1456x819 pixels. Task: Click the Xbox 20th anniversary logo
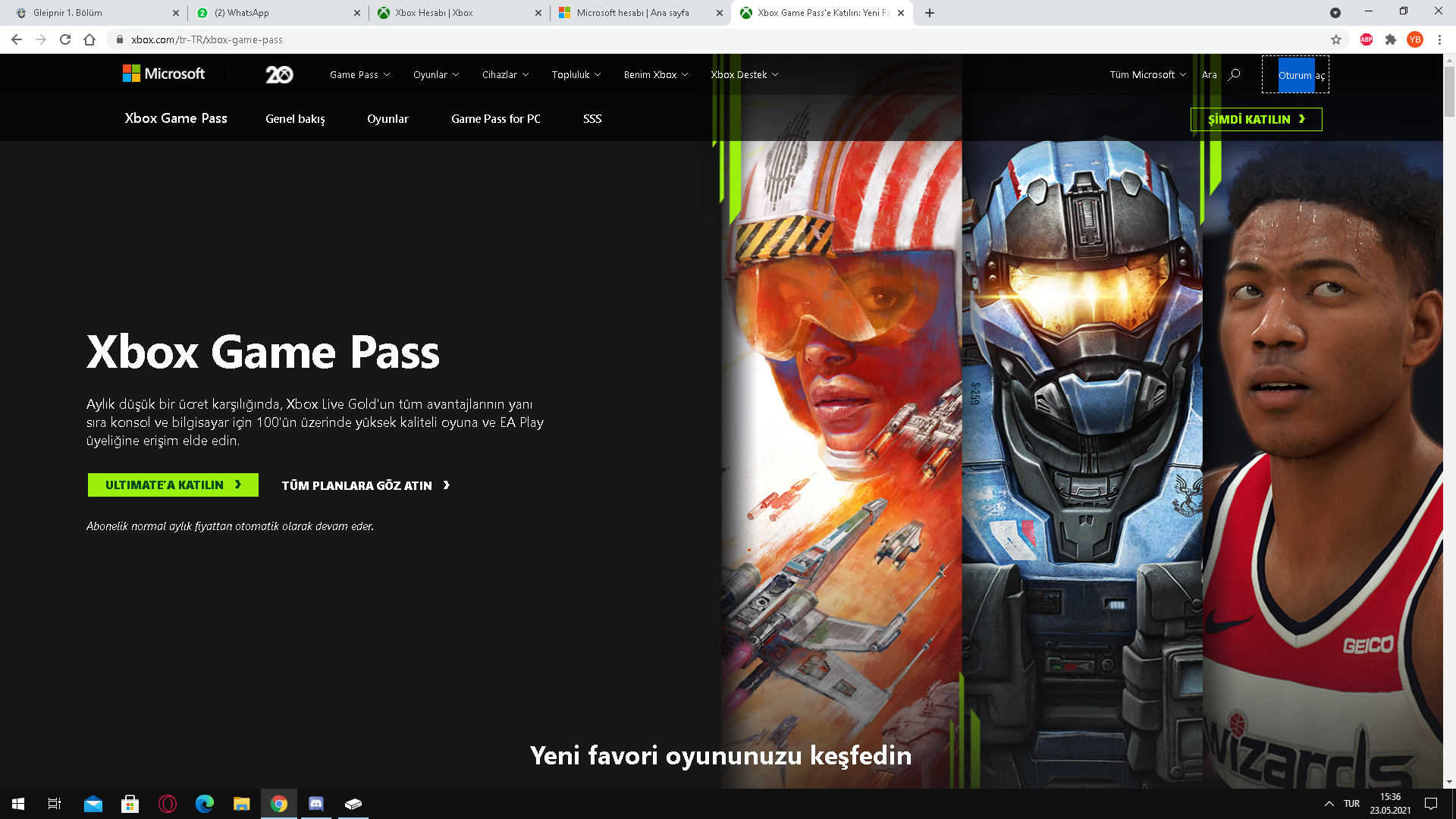coord(279,74)
